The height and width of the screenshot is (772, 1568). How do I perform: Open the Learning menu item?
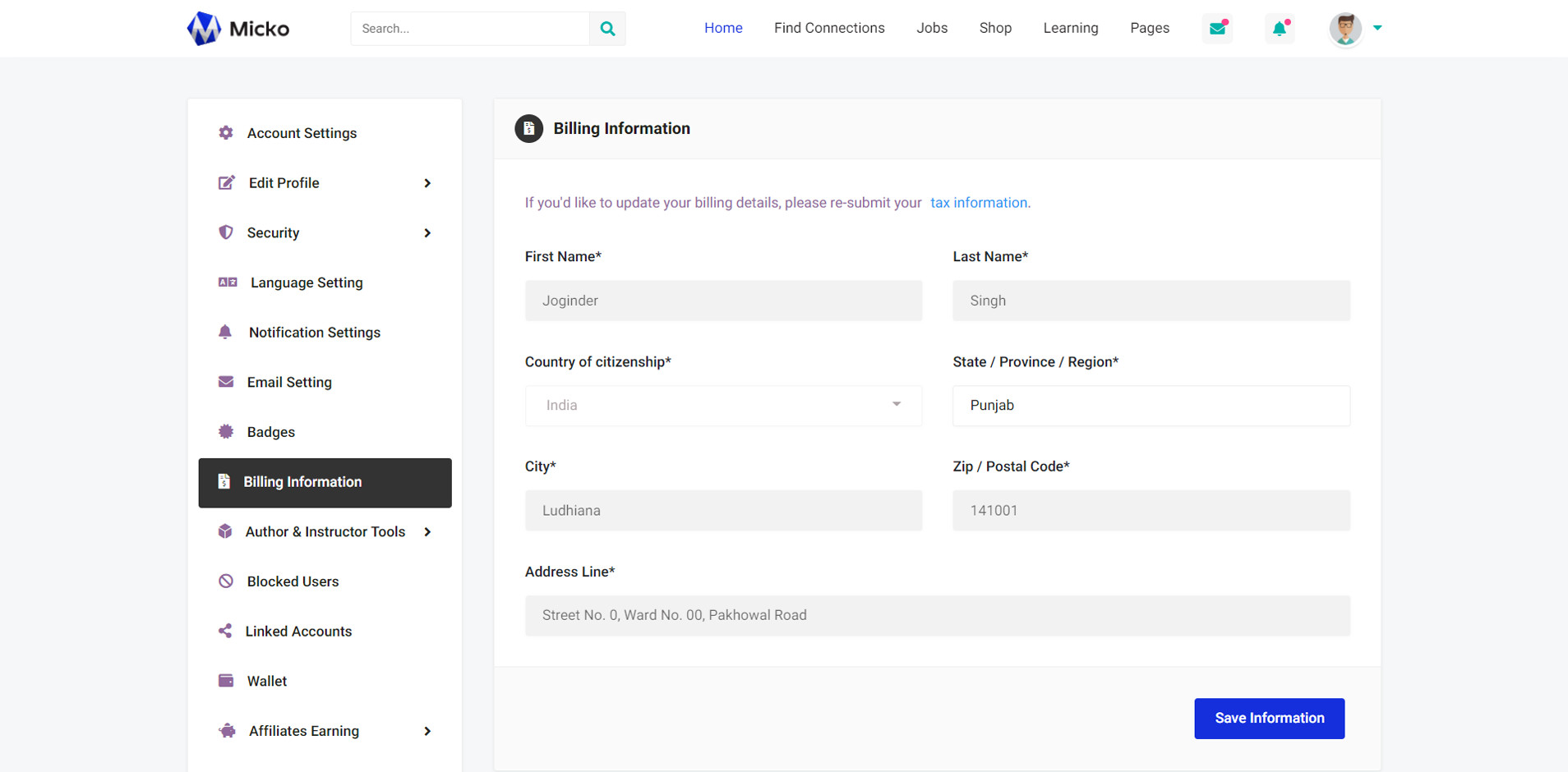(x=1070, y=28)
